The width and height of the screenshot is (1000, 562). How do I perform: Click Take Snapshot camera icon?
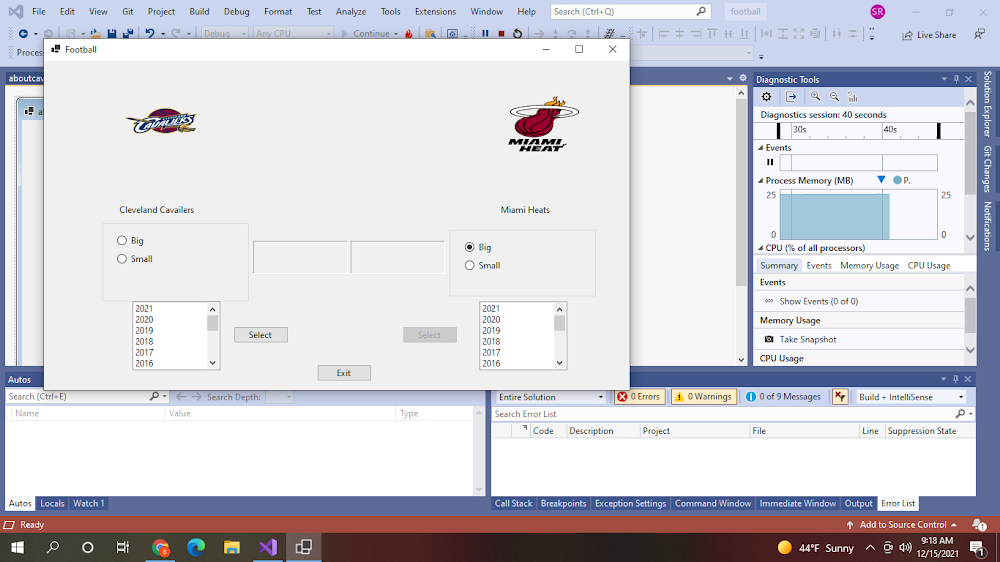[769, 339]
